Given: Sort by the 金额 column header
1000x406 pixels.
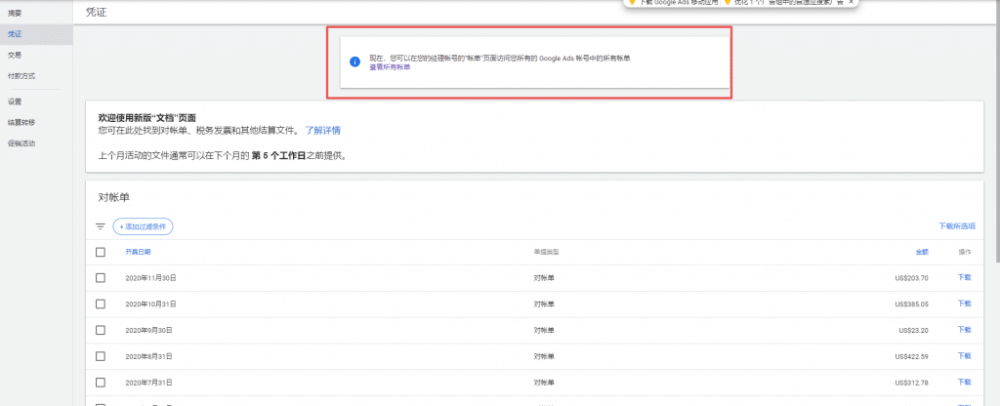Looking at the screenshot, I should [x=921, y=252].
